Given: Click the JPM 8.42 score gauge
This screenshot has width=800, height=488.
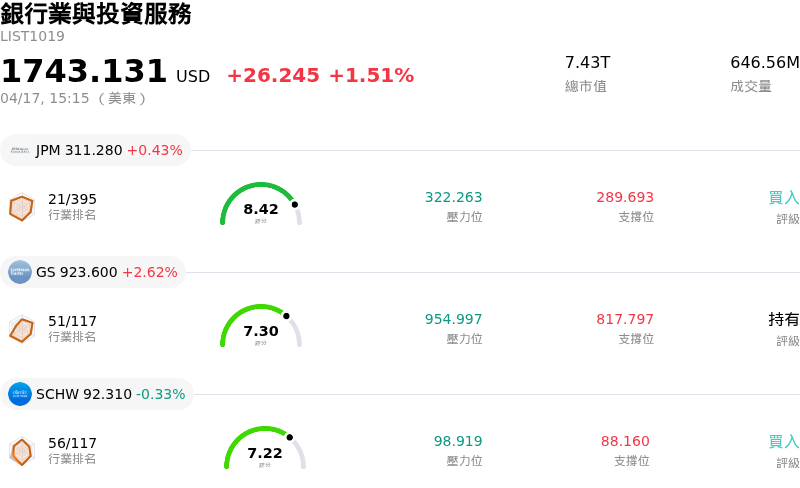Looking at the screenshot, I should pyautogui.click(x=261, y=205).
